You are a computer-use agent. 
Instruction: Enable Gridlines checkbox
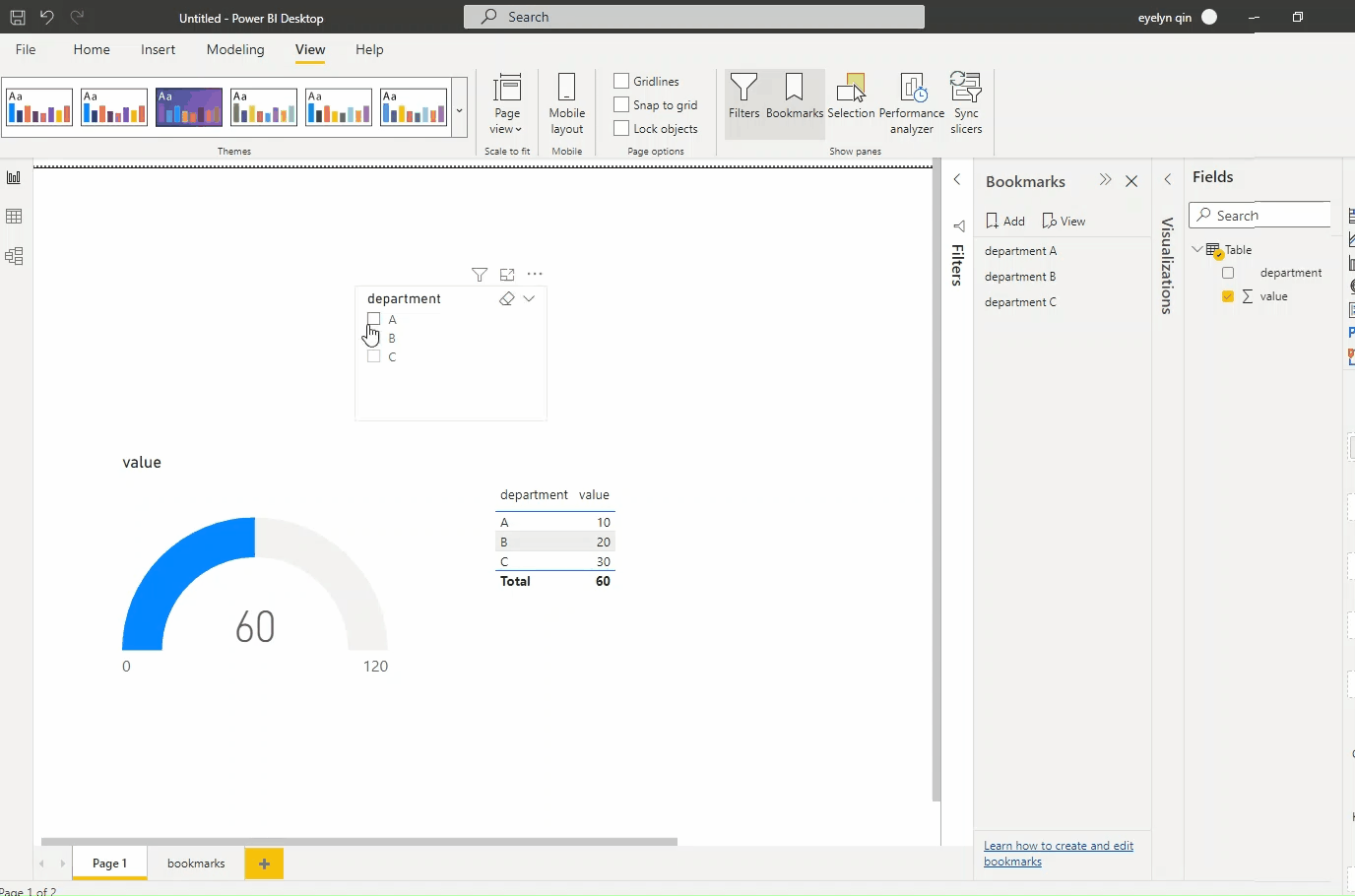click(x=621, y=81)
